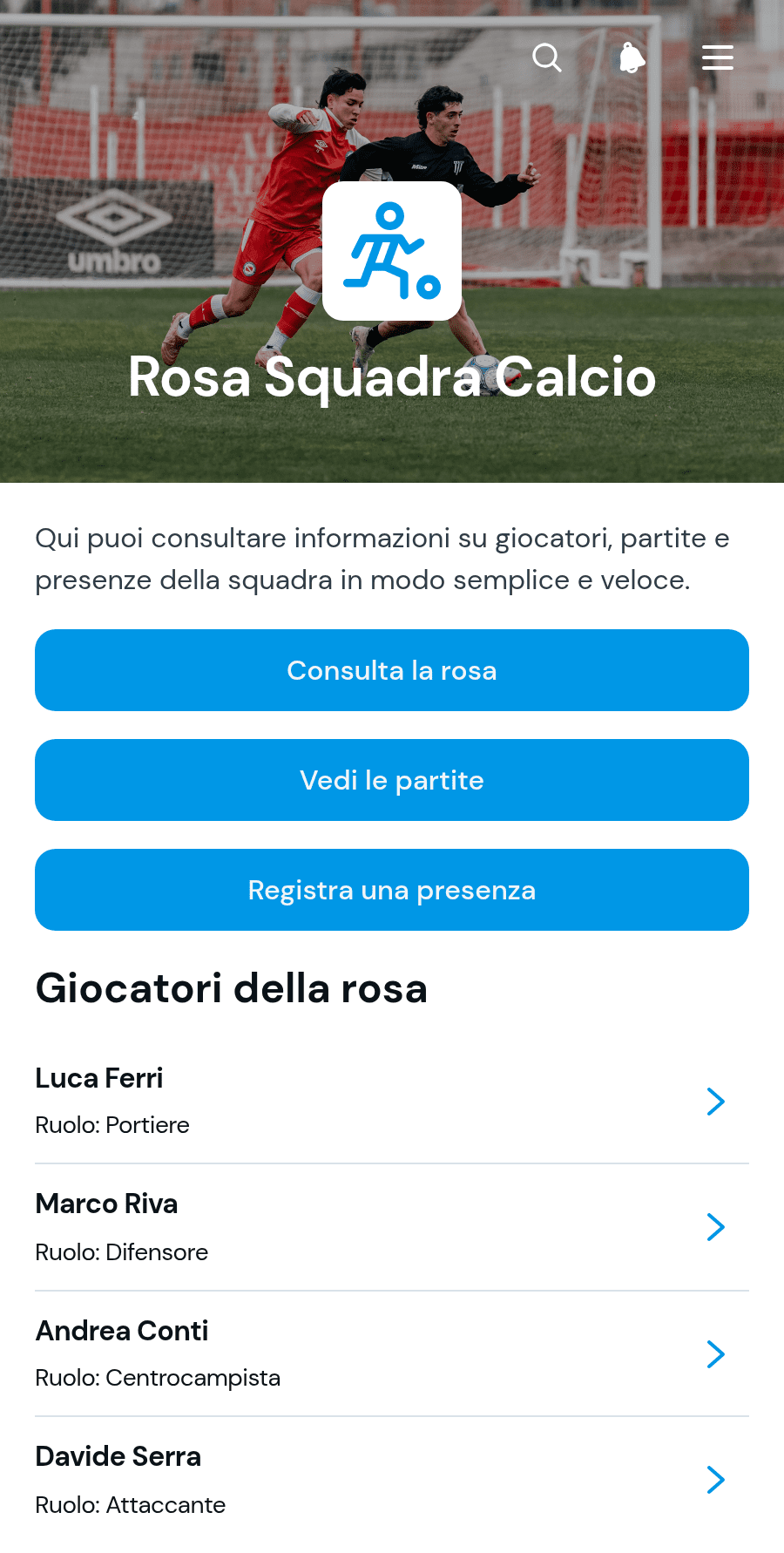Expand Marco Riva's chevron arrow
Screen dimensions: 784x1553
pos(716,1227)
